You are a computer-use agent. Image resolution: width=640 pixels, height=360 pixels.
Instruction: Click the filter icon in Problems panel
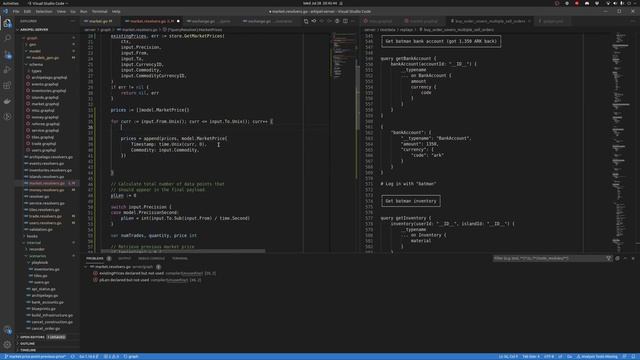(x=609, y=258)
